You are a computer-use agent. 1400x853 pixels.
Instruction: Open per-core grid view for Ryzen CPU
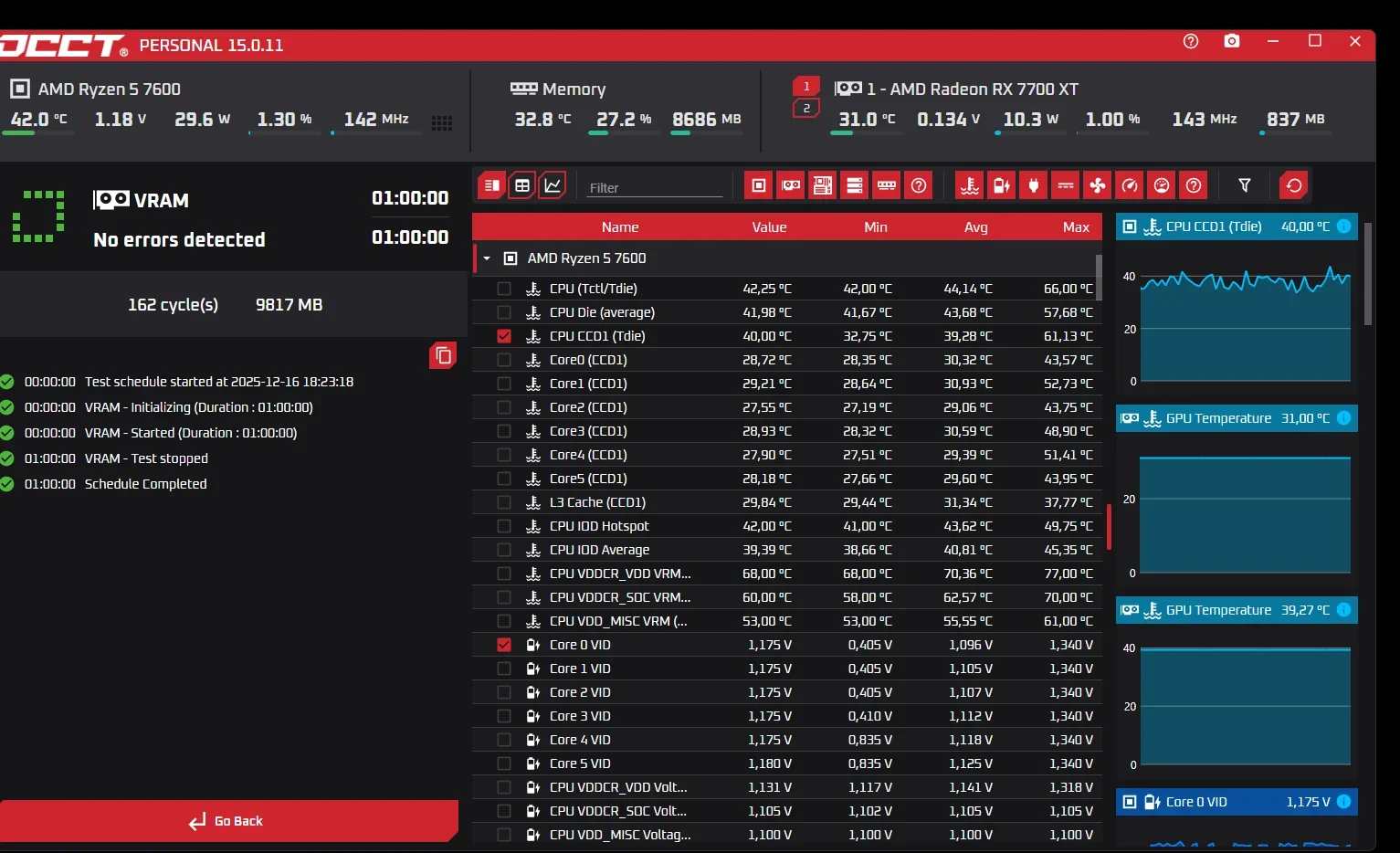coord(442,123)
